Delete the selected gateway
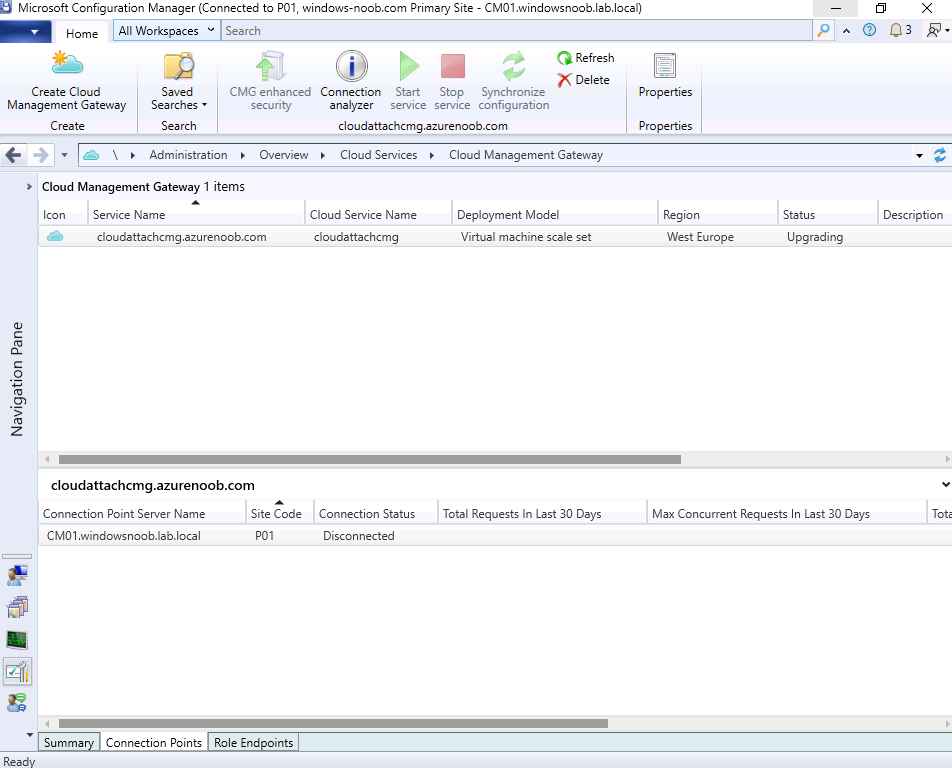952x768 pixels. (x=583, y=80)
